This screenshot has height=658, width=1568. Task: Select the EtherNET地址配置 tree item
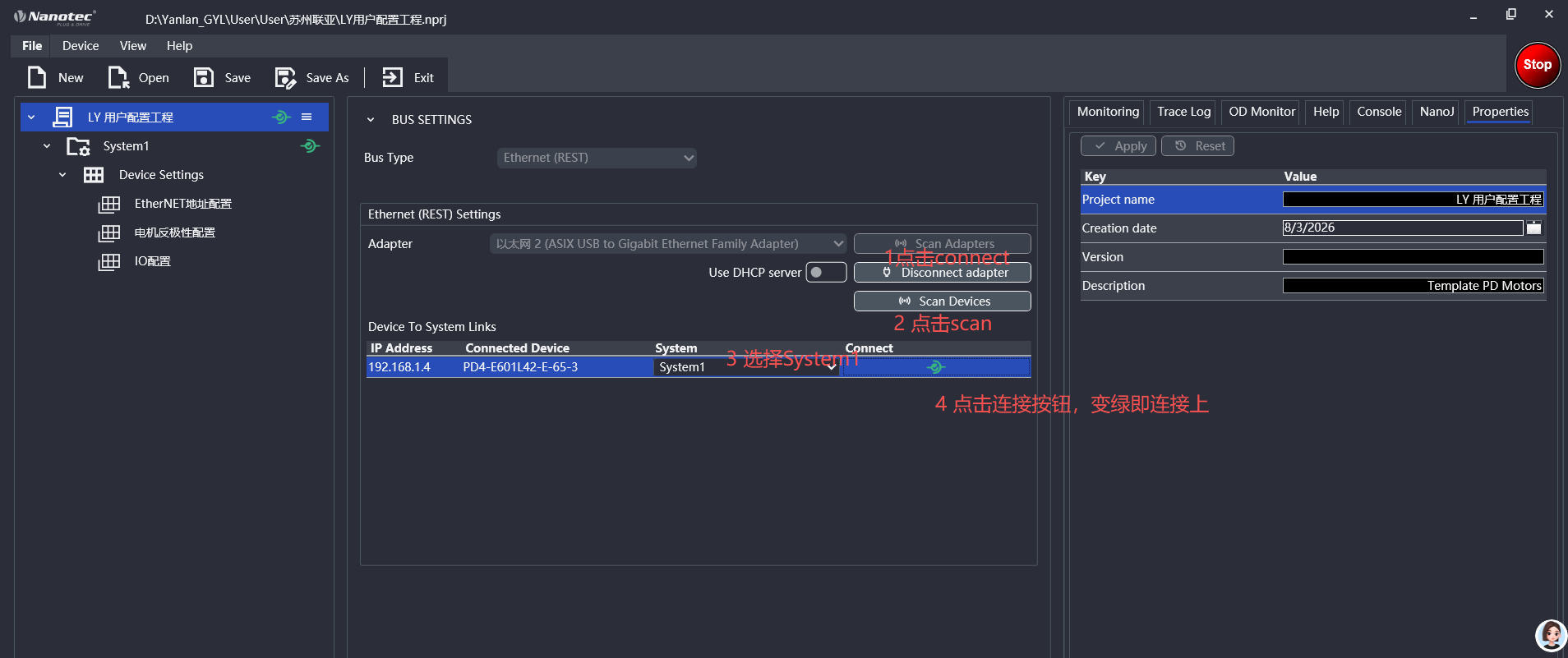click(183, 204)
